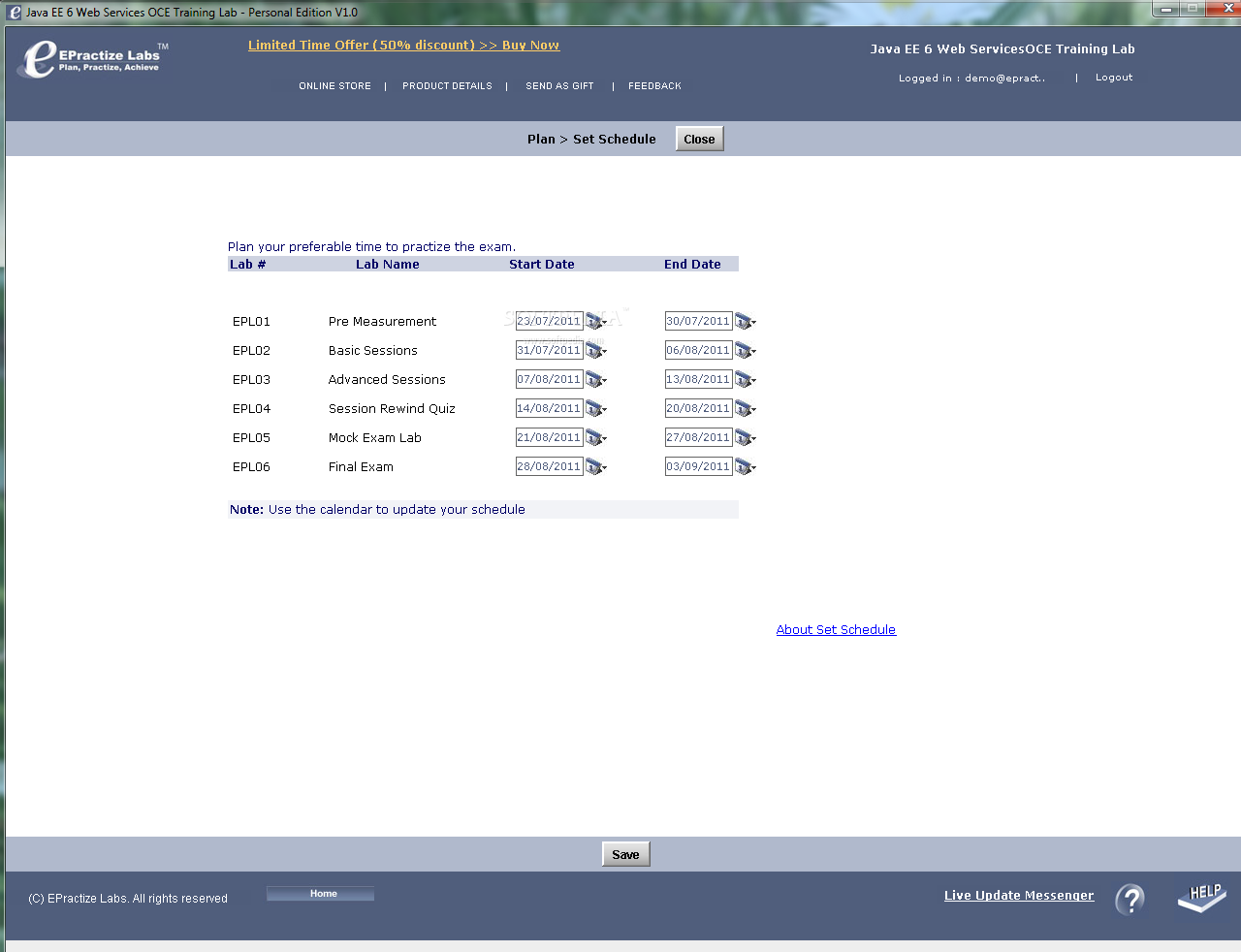The height and width of the screenshot is (952, 1241).
Task: Go to Home button in footer
Action: pos(320,894)
